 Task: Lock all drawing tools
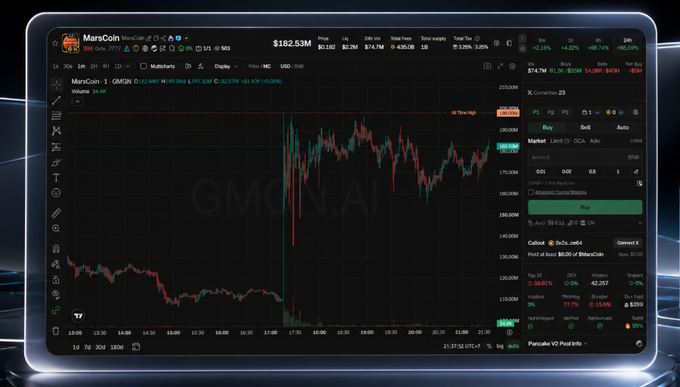tap(56, 279)
